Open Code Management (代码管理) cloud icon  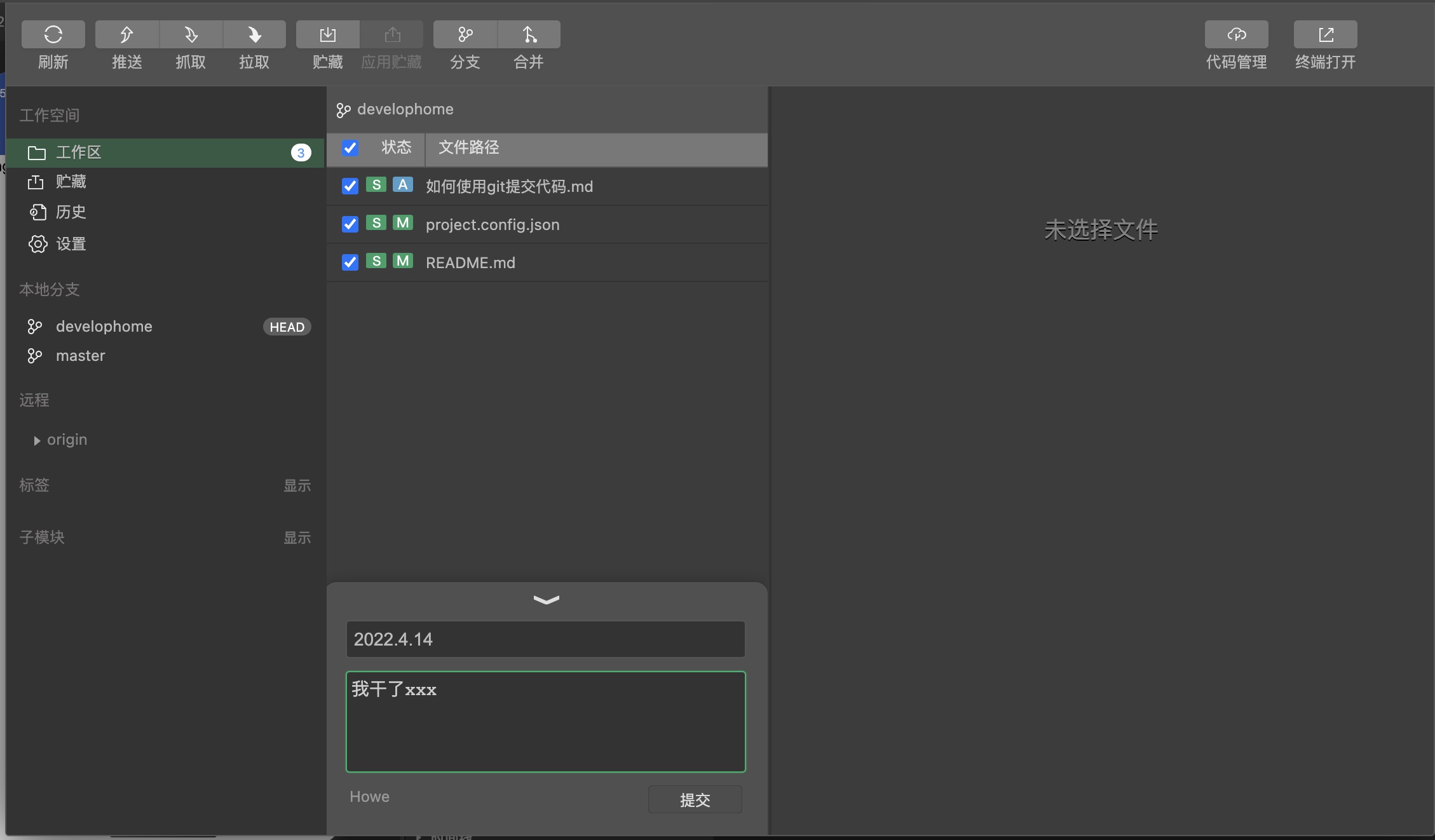pyautogui.click(x=1237, y=34)
